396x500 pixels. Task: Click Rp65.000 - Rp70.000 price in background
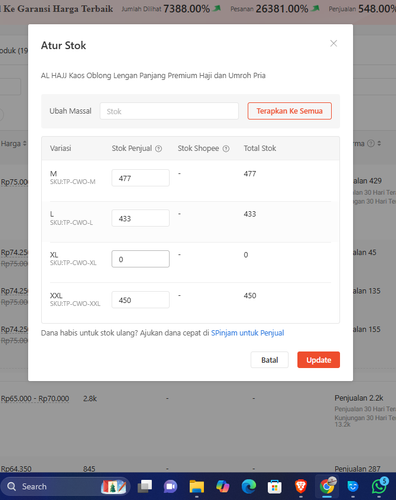pos(35,399)
